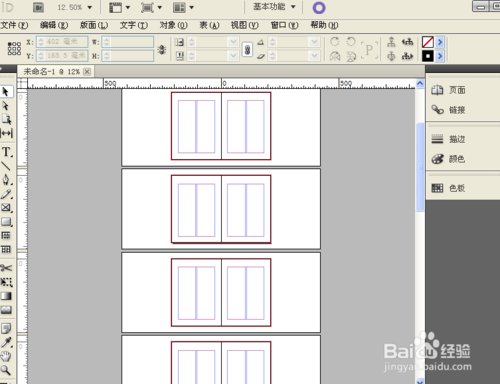Click the reference point locator grid

point(14,49)
